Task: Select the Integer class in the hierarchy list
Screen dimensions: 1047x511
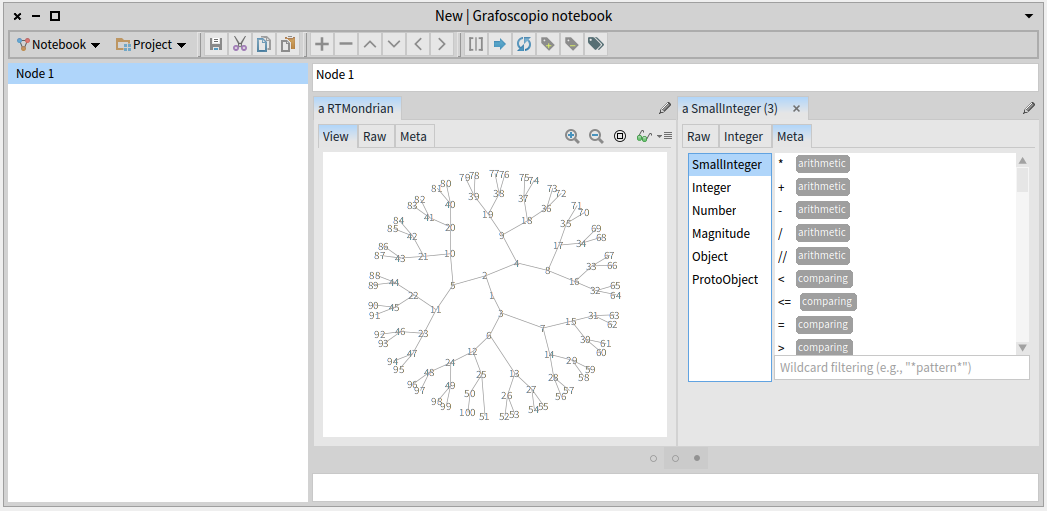Action: (730, 188)
